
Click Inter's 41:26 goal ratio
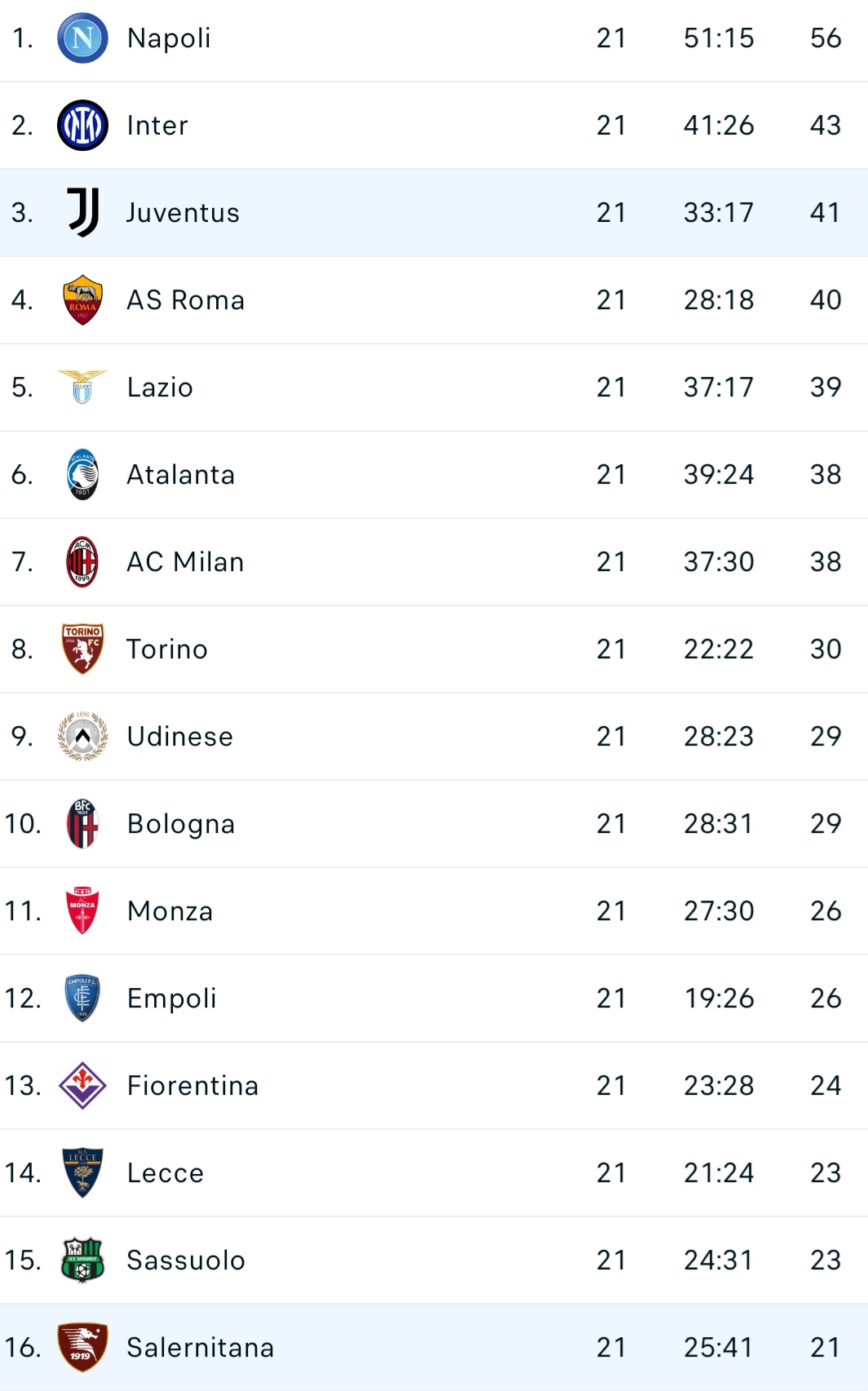(719, 125)
